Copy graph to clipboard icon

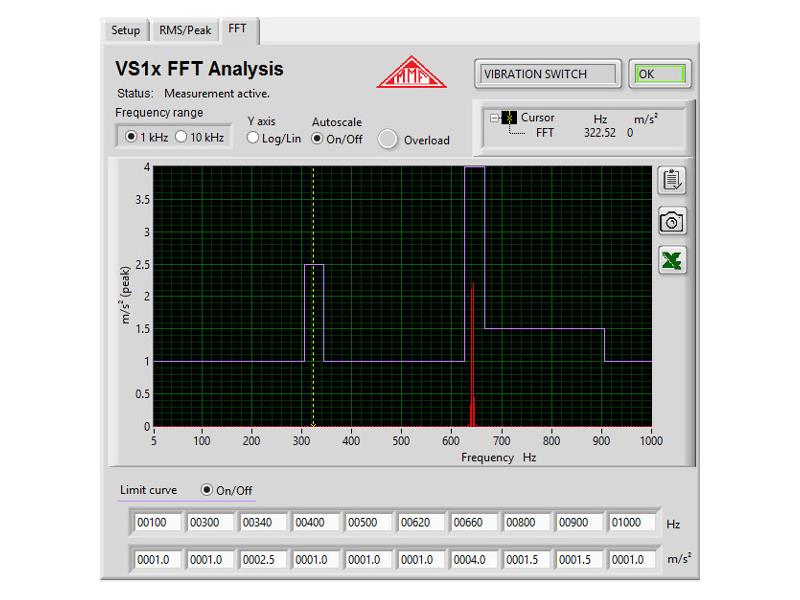[x=672, y=181]
